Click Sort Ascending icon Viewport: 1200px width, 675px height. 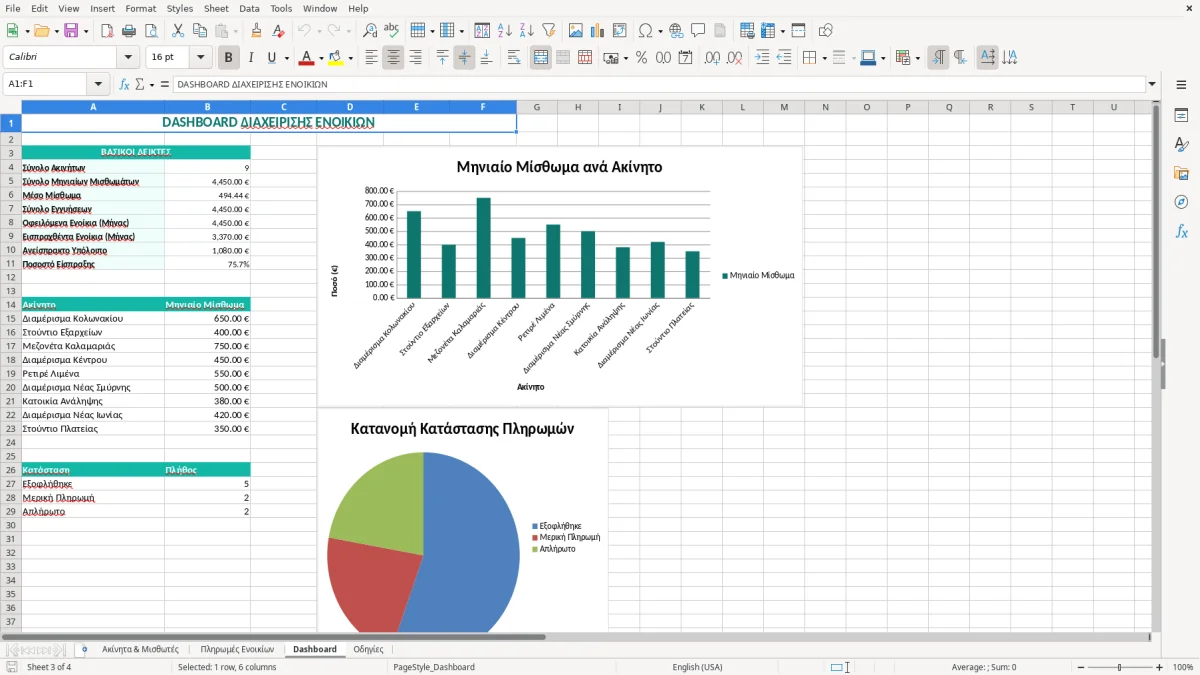[x=505, y=31]
